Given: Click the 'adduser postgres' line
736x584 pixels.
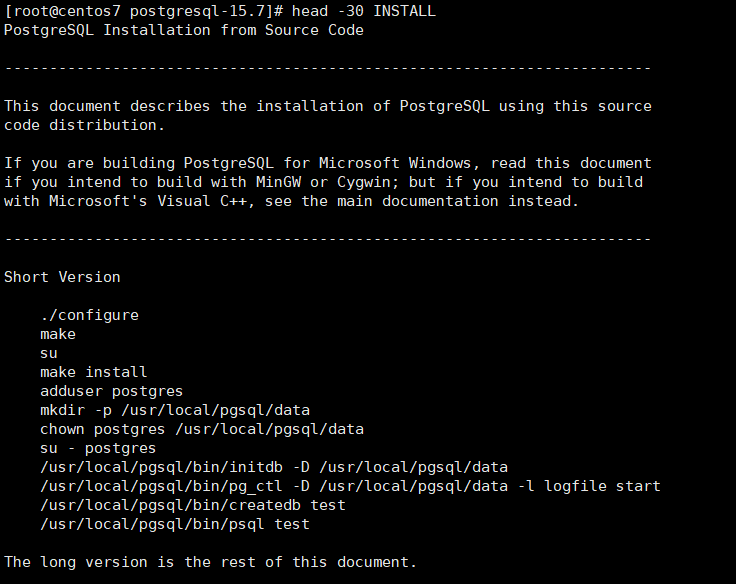Looking at the screenshot, I should 111,392.
